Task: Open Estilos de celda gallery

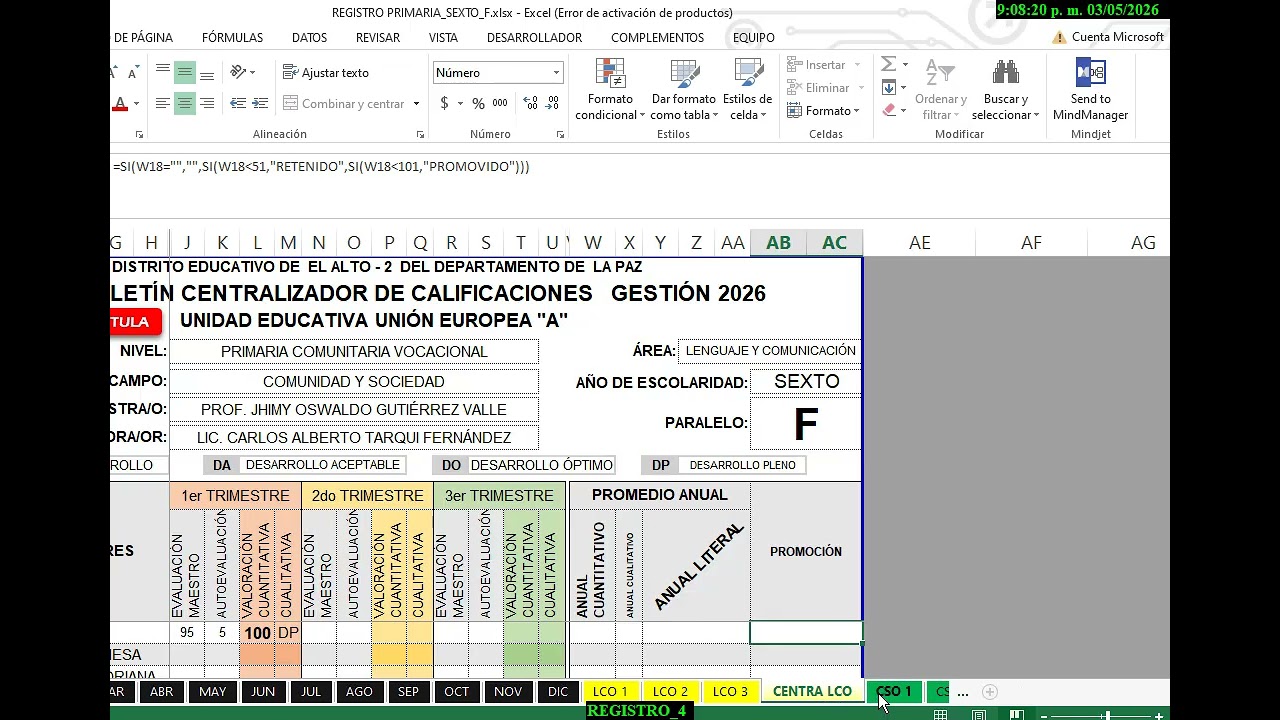Action: [x=747, y=89]
